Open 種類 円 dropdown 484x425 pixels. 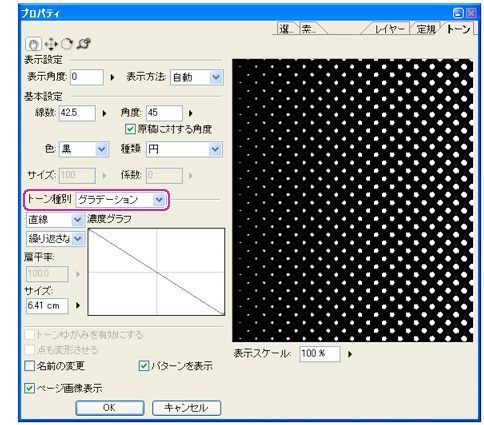coord(184,149)
